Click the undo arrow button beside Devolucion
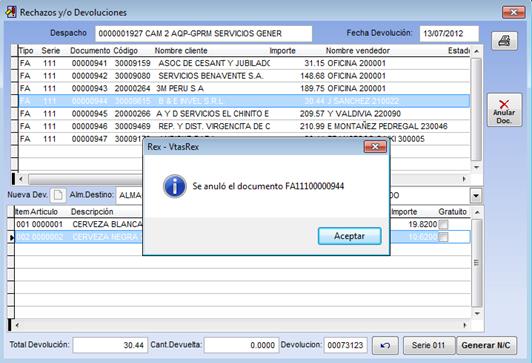532x363 pixels. click(385, 345)
